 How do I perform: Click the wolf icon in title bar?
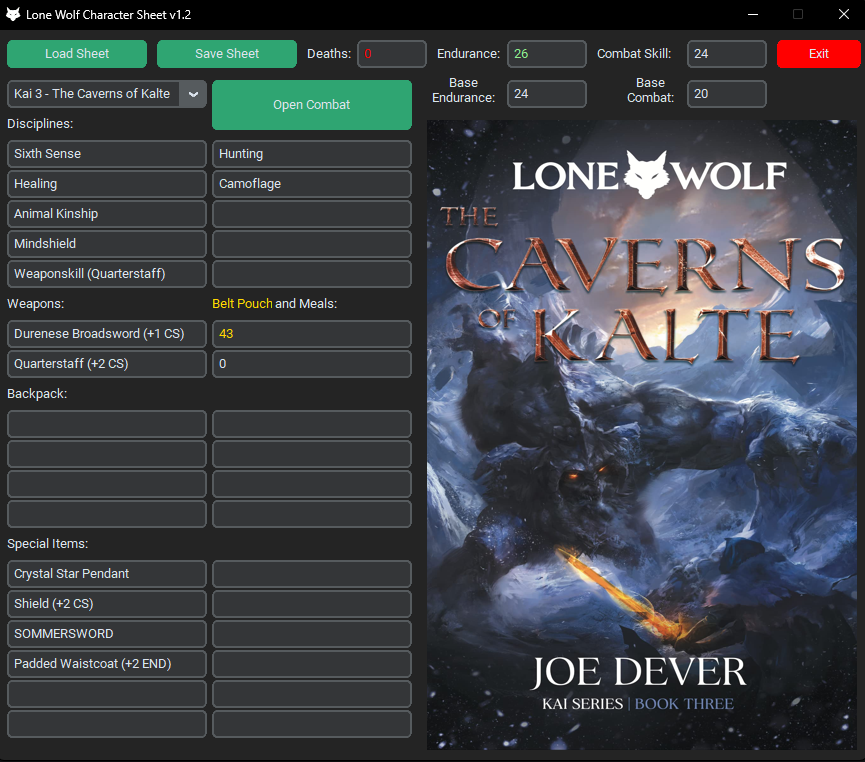pos(13,15)
